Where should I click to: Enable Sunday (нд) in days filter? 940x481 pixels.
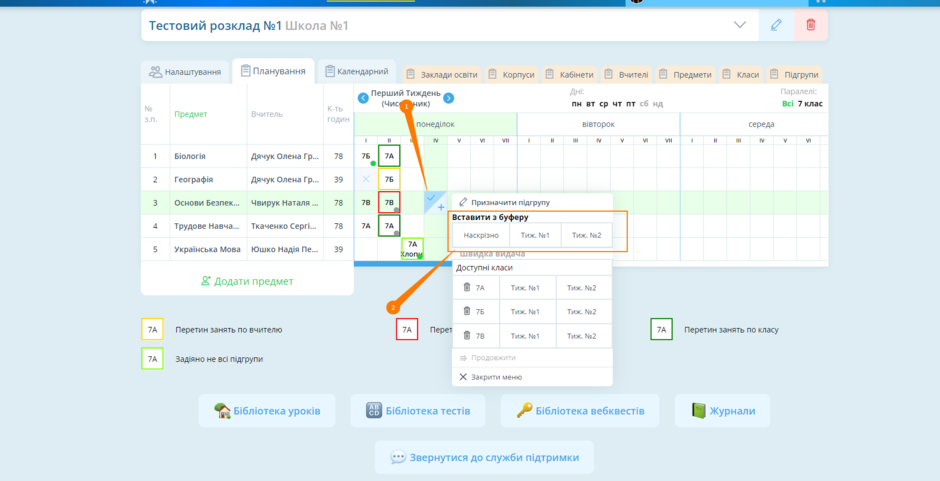click(x=658, y=104)
